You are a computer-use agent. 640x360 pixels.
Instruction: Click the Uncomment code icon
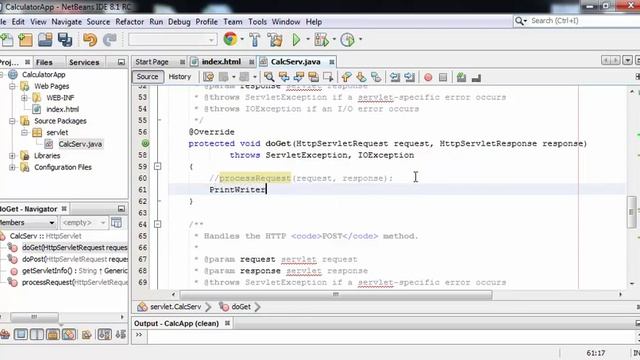(476, 77)
